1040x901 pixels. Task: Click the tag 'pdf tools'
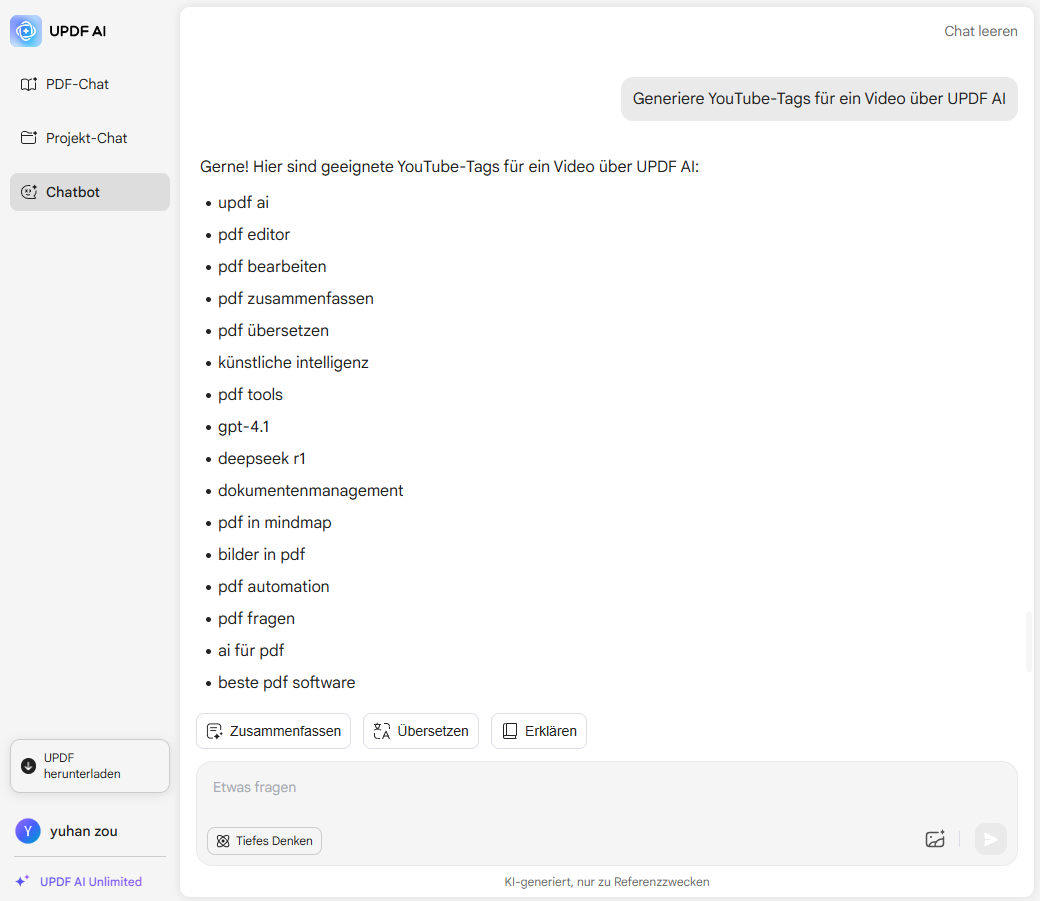pos(250,394)
